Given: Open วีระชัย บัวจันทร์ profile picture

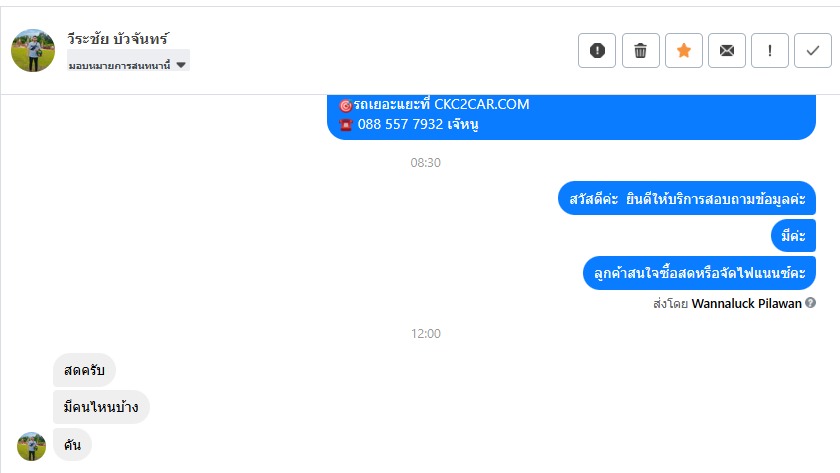Looking at the screenshot, I should point(33,50).
